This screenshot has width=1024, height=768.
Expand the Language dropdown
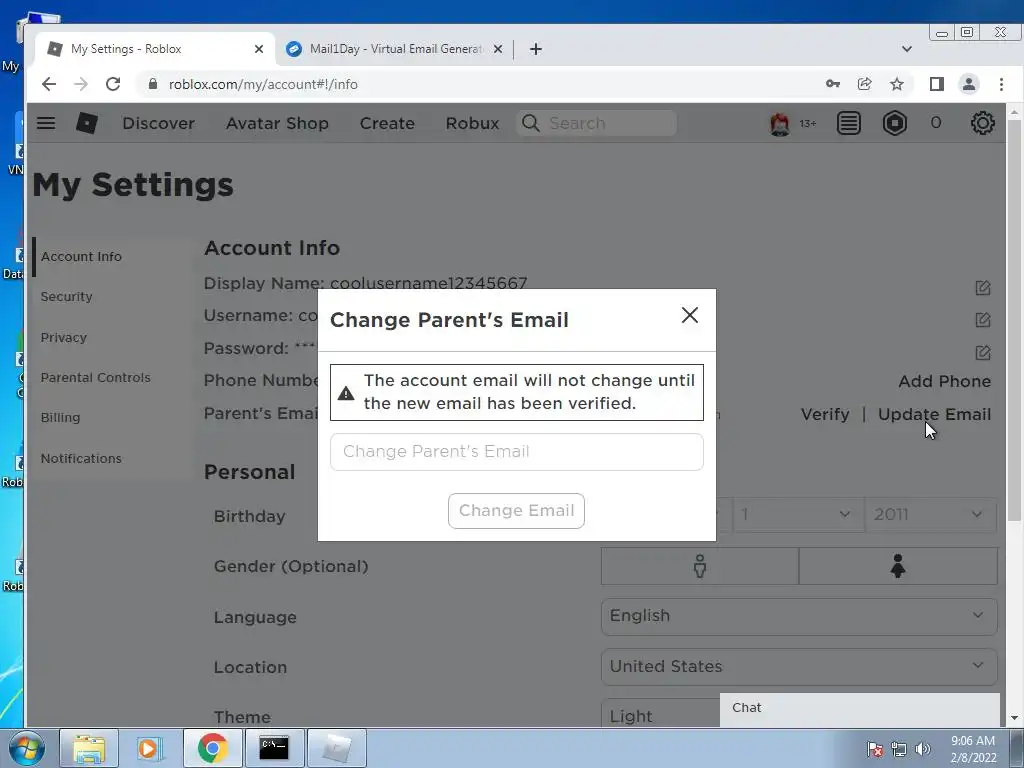click(799, 616)
